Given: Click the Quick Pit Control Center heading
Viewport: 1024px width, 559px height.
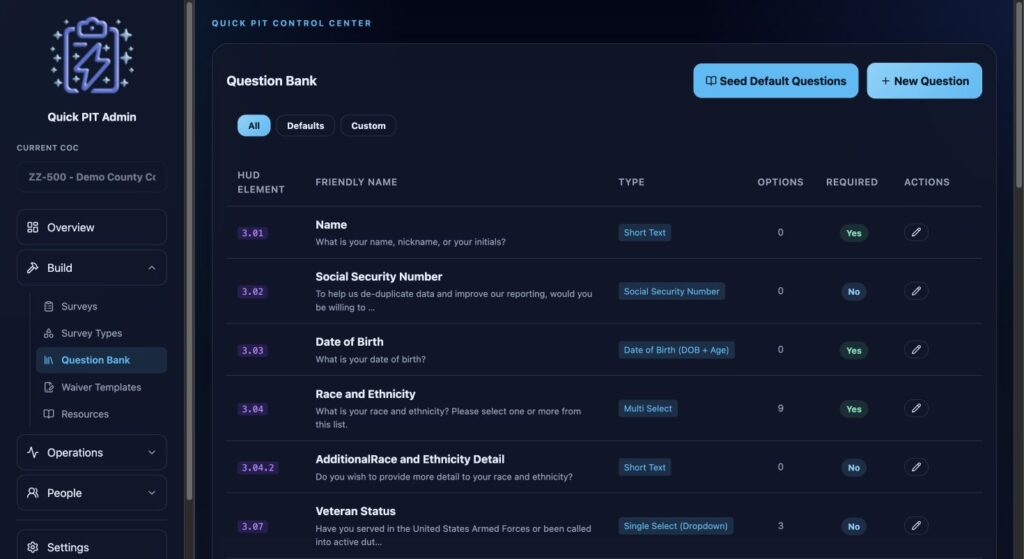Looking at the screenshot, I should point(291,23).
